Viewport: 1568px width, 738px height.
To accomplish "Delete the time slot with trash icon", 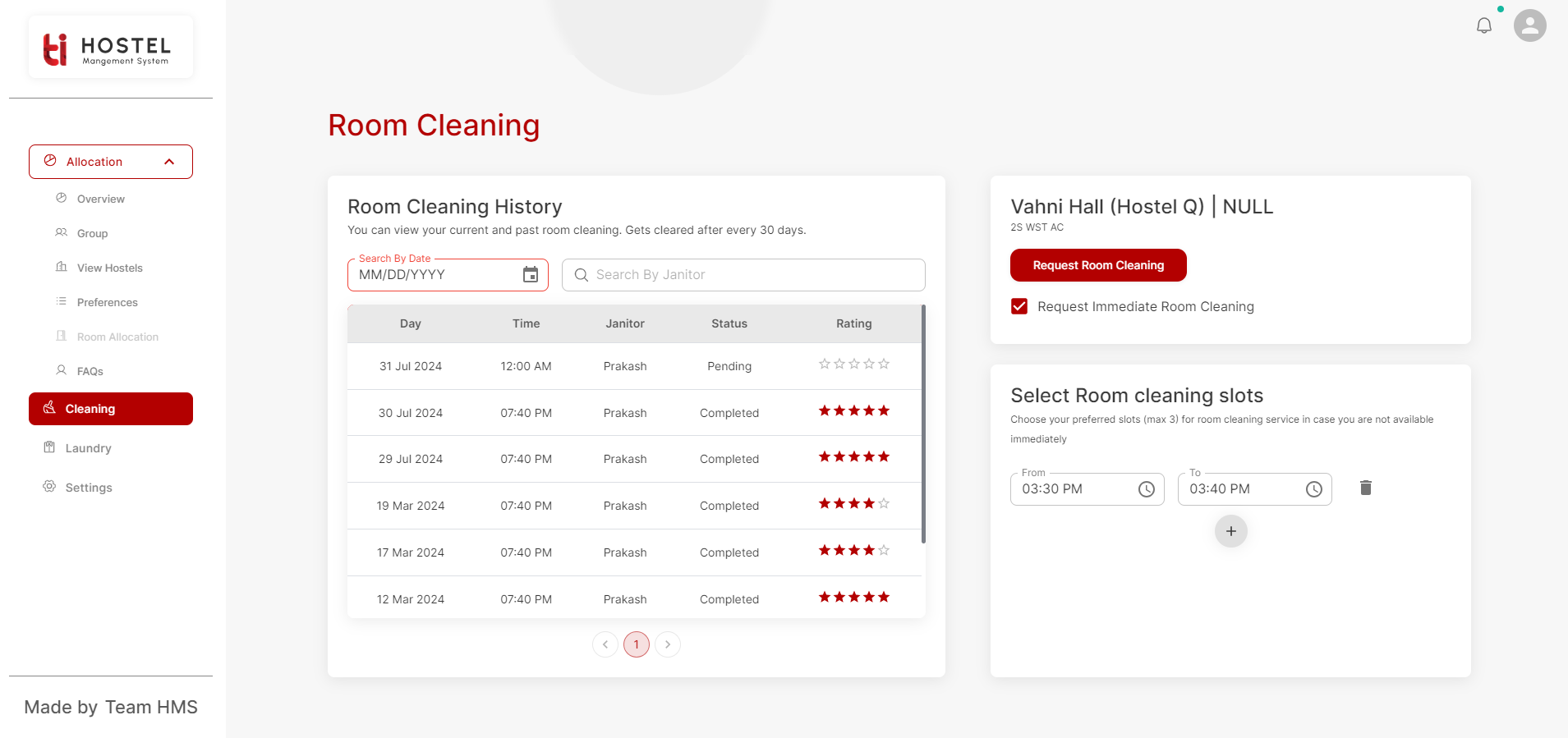I will pyautogui.click(x=1365, y=488).
